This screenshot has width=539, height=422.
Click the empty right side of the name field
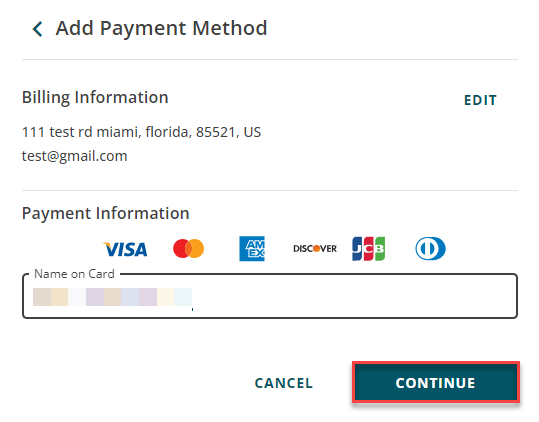click(354, 297)
